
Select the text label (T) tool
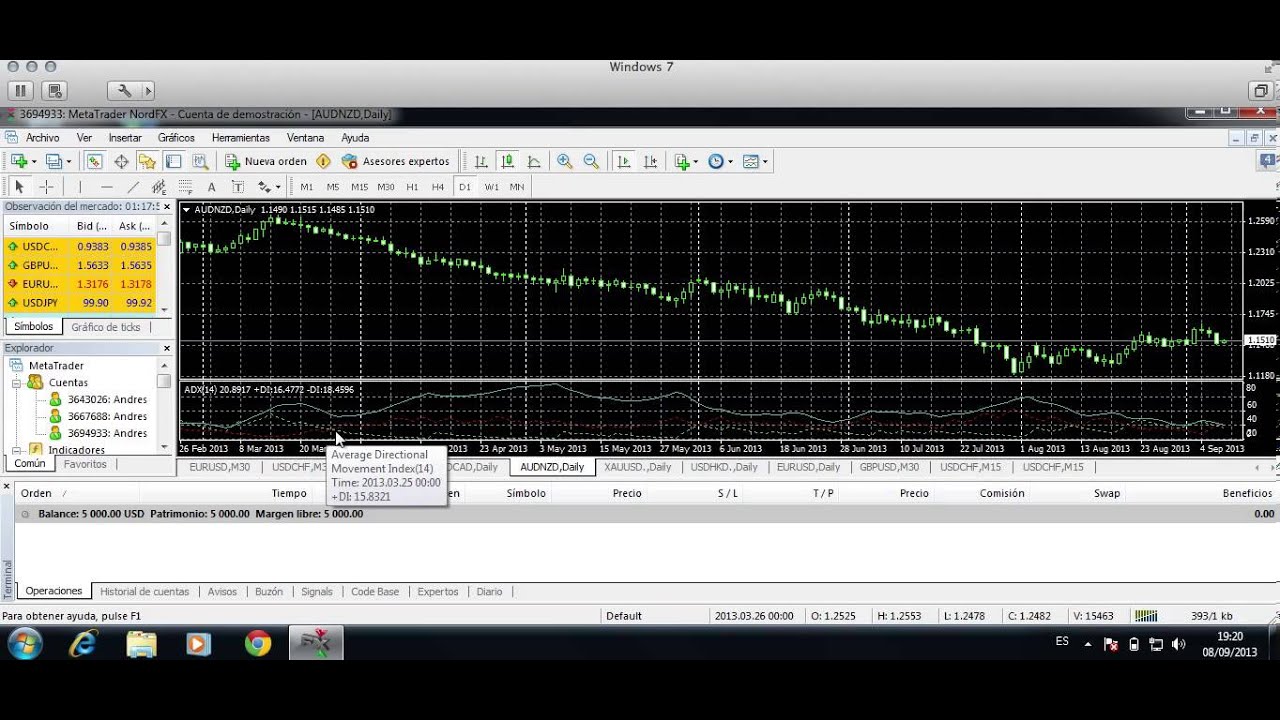pyautogui.click(x=238, y=187)
